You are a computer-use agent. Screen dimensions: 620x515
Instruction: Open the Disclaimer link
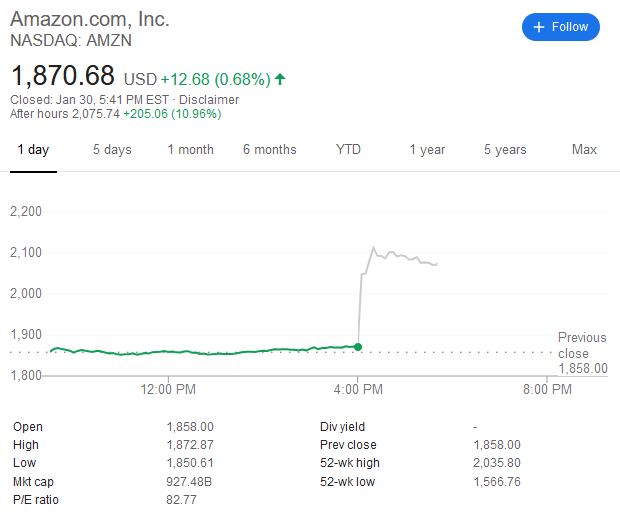click(x=209, y=100)
